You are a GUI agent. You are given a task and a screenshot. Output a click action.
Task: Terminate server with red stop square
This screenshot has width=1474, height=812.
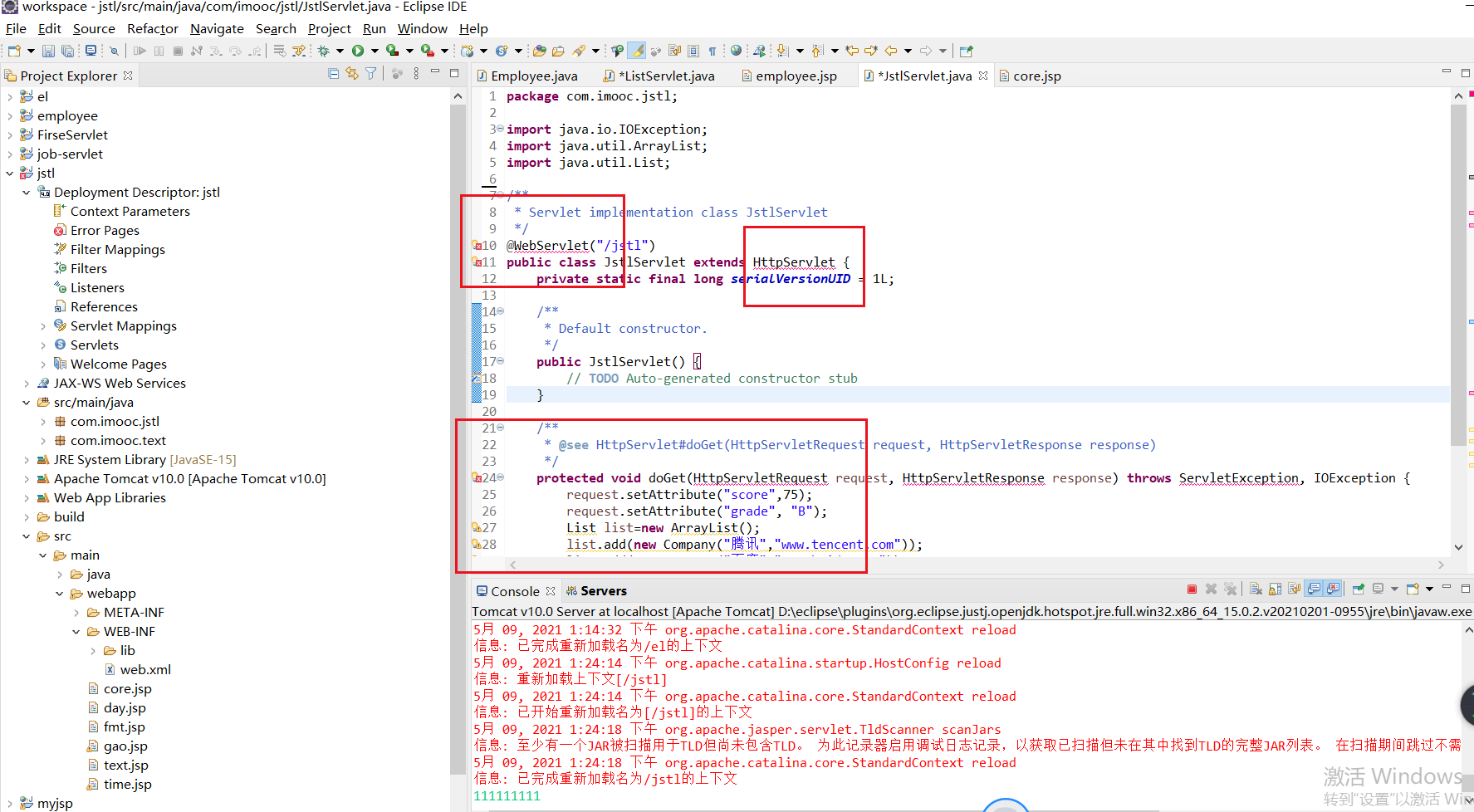pyautogui.click(x=1192, y=589)
